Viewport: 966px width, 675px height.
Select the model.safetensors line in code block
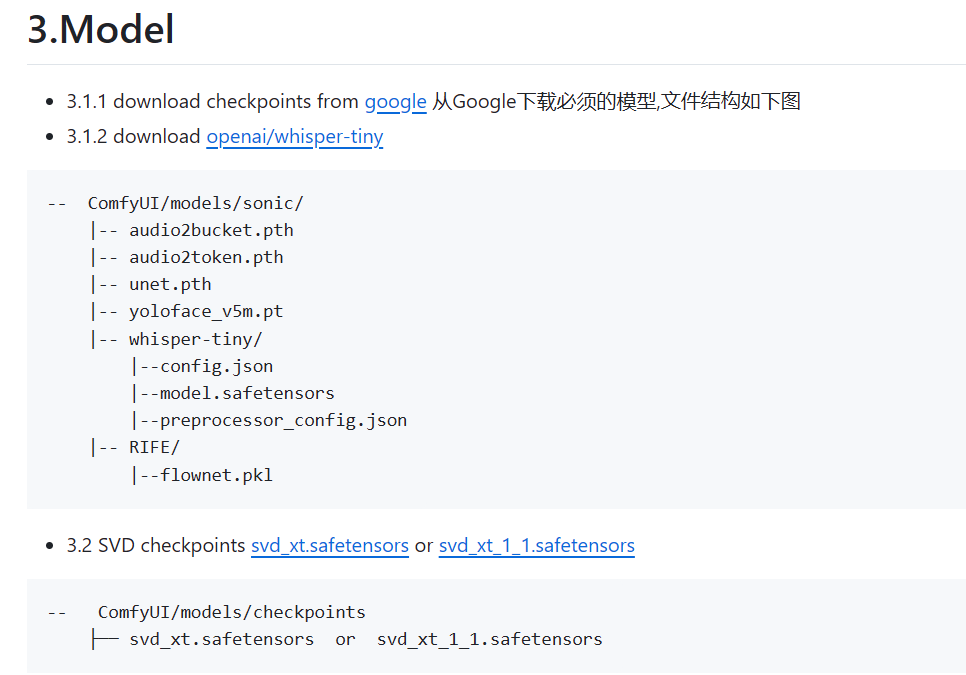tap(247, 393)
